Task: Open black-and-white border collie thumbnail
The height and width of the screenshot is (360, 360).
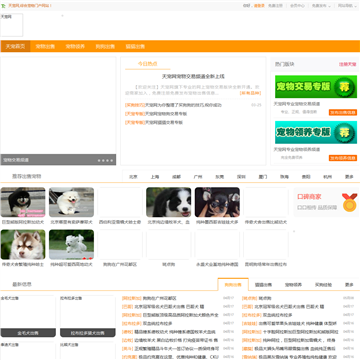Action: [169, 202]
